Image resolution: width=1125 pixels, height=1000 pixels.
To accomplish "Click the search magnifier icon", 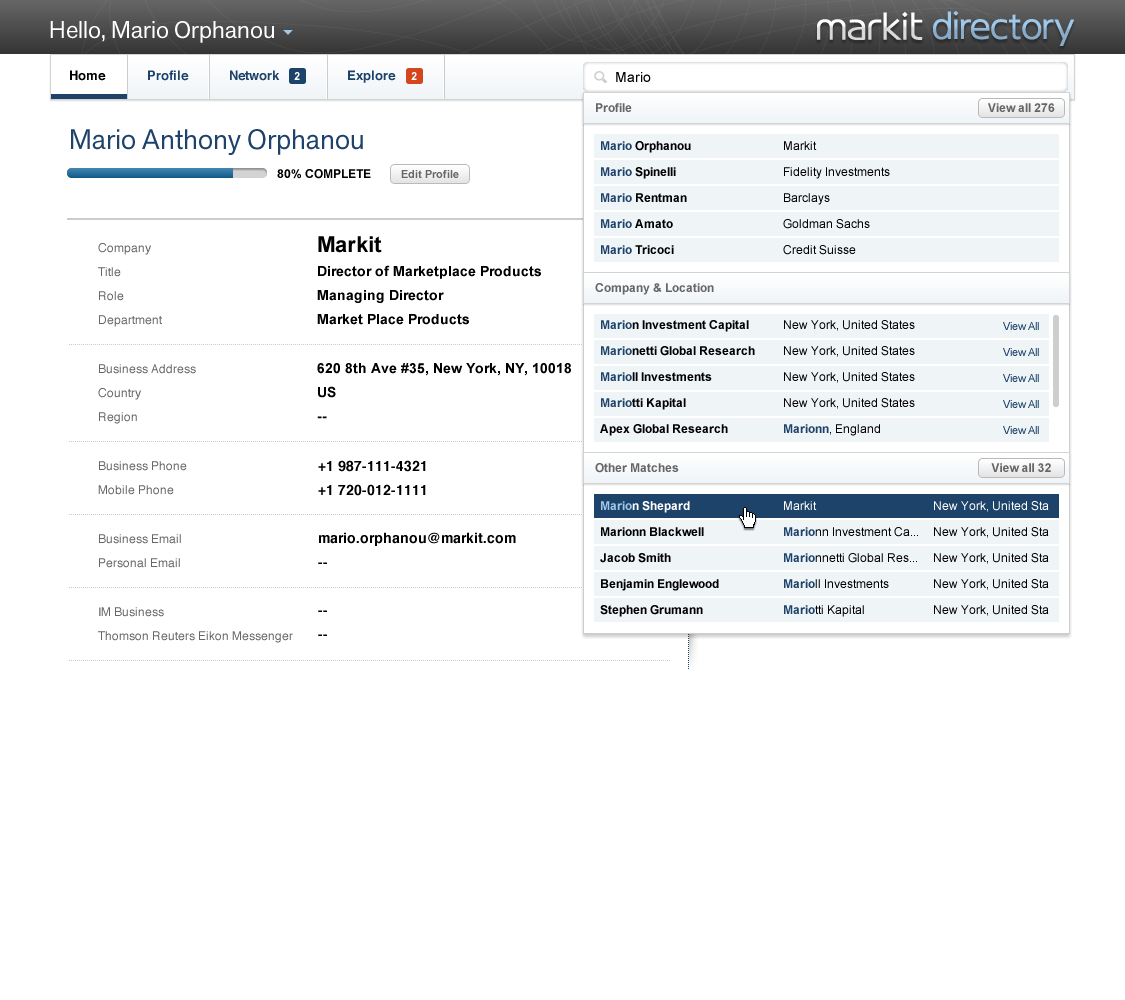I will 601,77.
